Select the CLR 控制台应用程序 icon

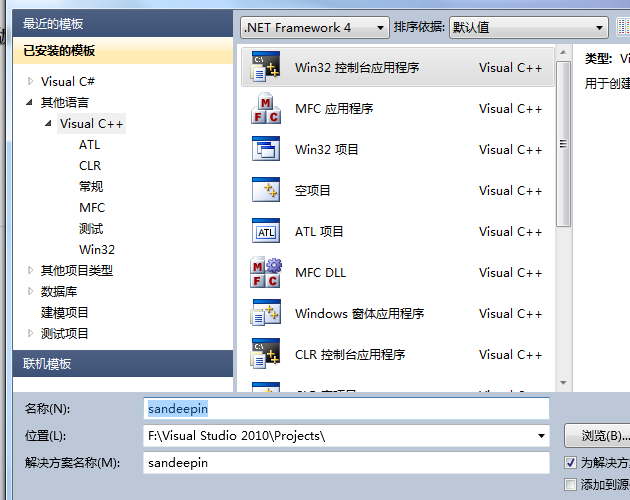click(266, 355)
